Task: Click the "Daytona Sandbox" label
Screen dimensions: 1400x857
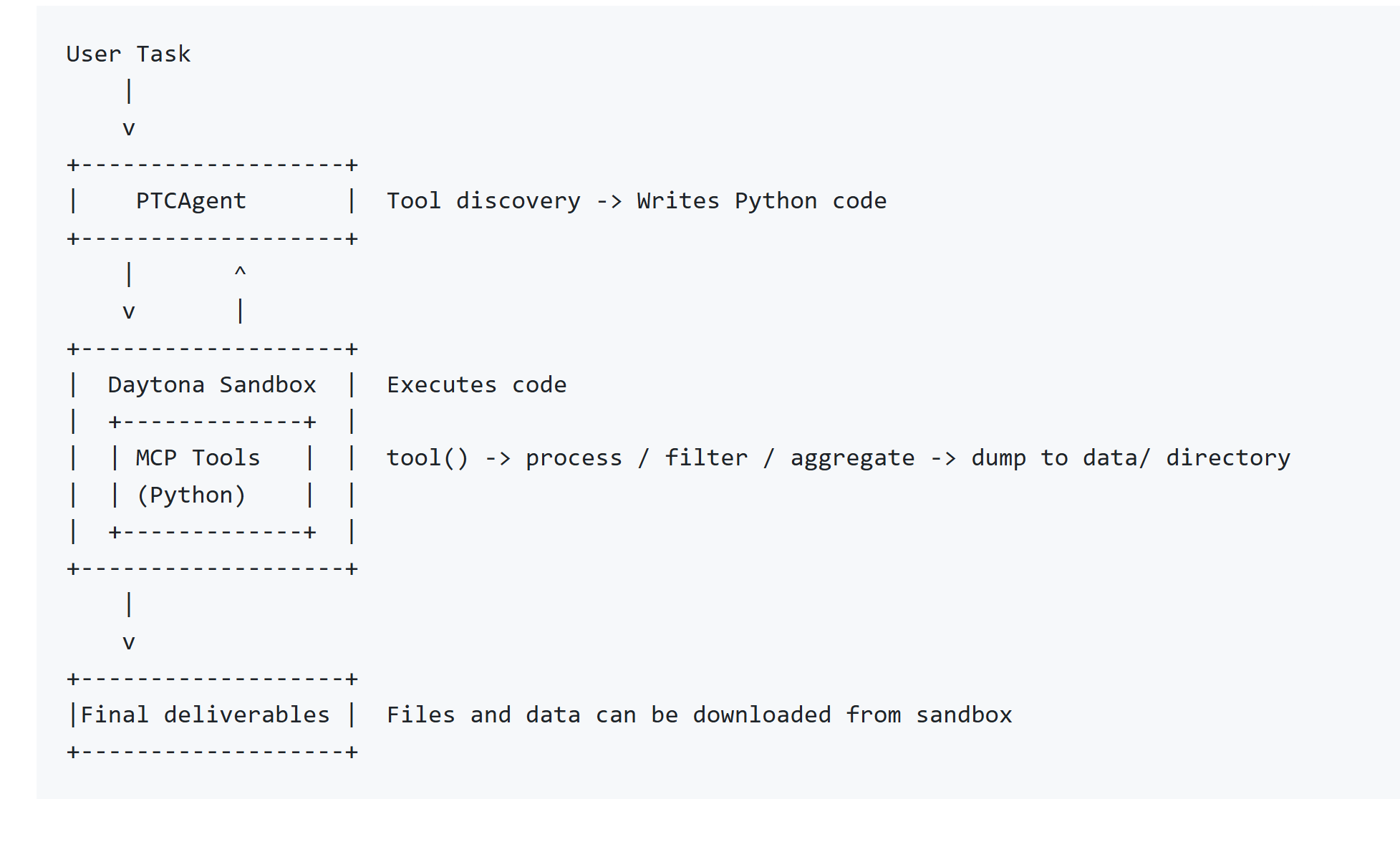Action: pos(211,385)
